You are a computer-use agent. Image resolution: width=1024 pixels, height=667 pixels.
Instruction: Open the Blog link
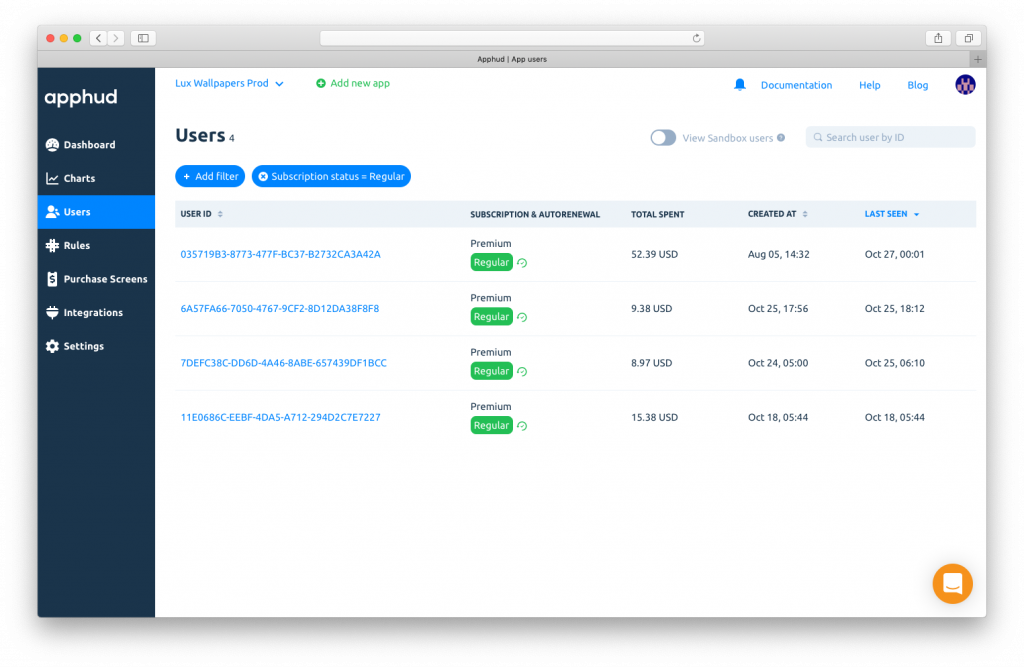(918, 85)
